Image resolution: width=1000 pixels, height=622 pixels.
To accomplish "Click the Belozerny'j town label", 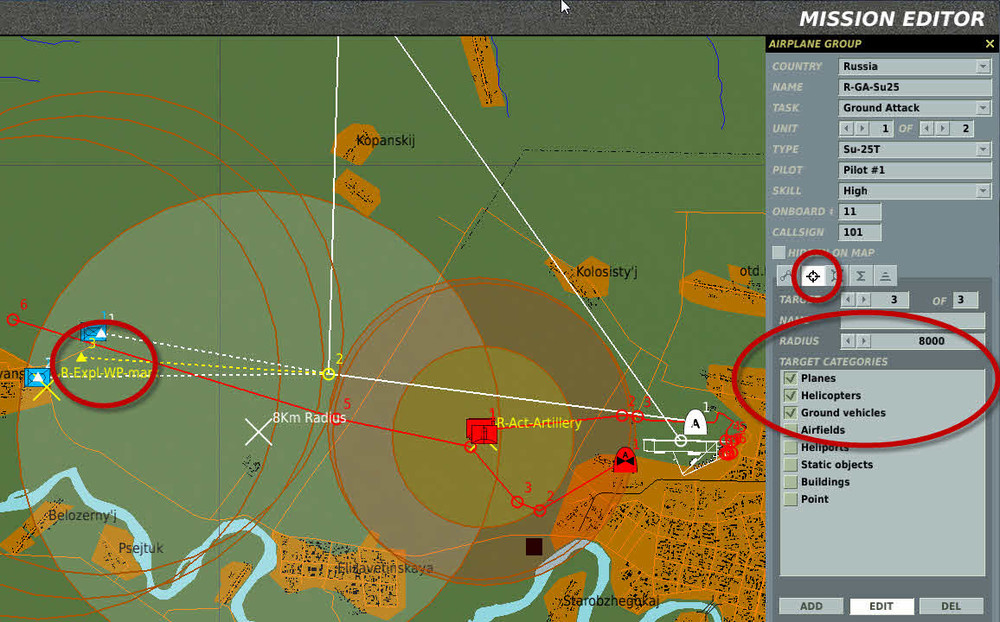I will pos(83,515).
